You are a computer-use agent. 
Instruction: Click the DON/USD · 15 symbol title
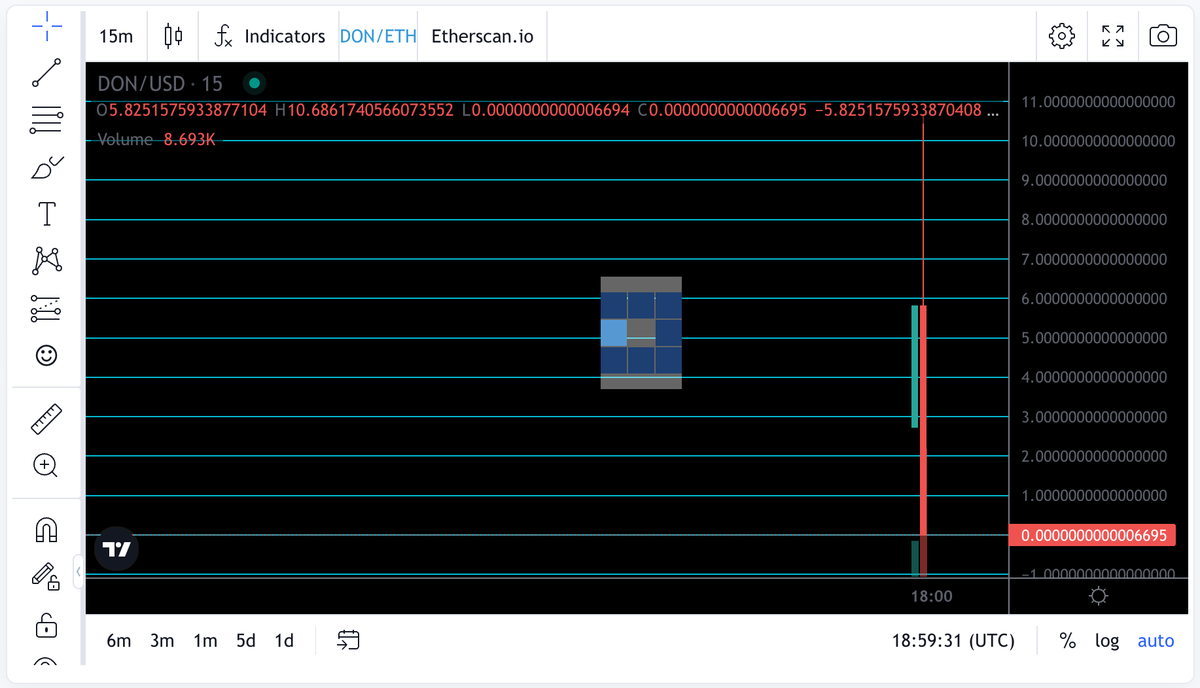point(160,84)
